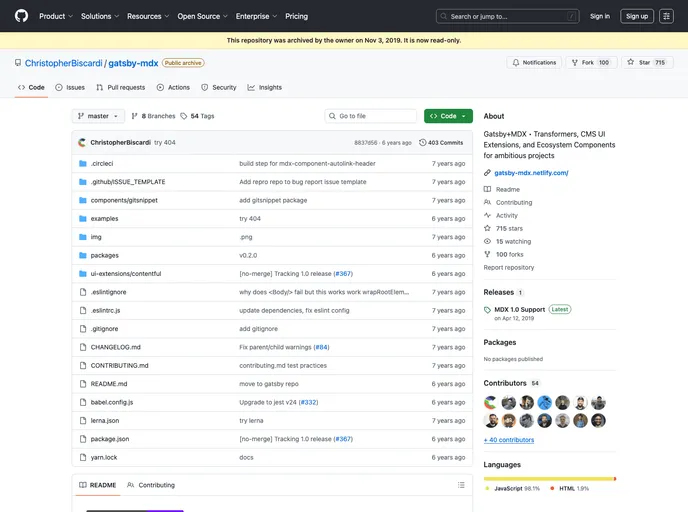The height and width of the screenshot is (512, 688).
Task: Open the .gitignore file
Action: pyautogui.click(x=104, y=329)
